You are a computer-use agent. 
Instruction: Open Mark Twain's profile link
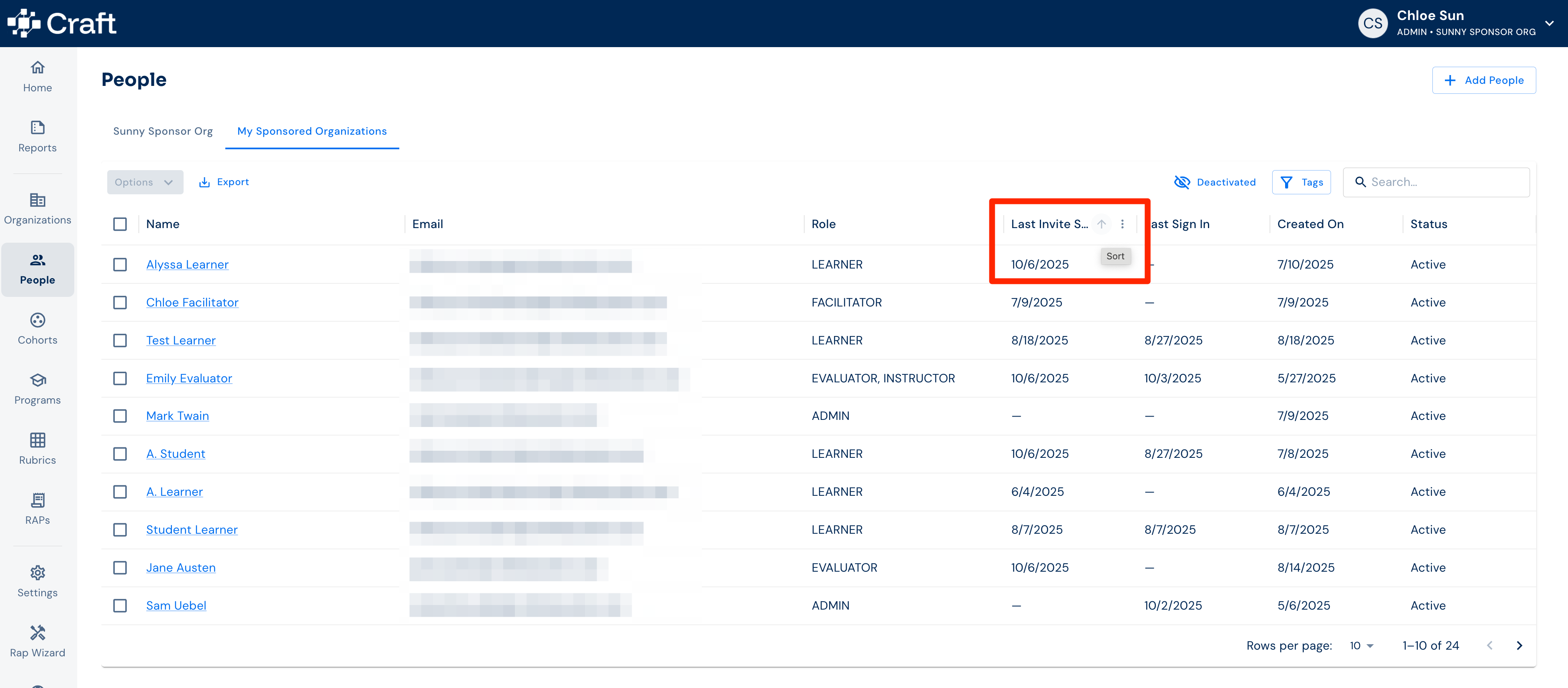177,416
